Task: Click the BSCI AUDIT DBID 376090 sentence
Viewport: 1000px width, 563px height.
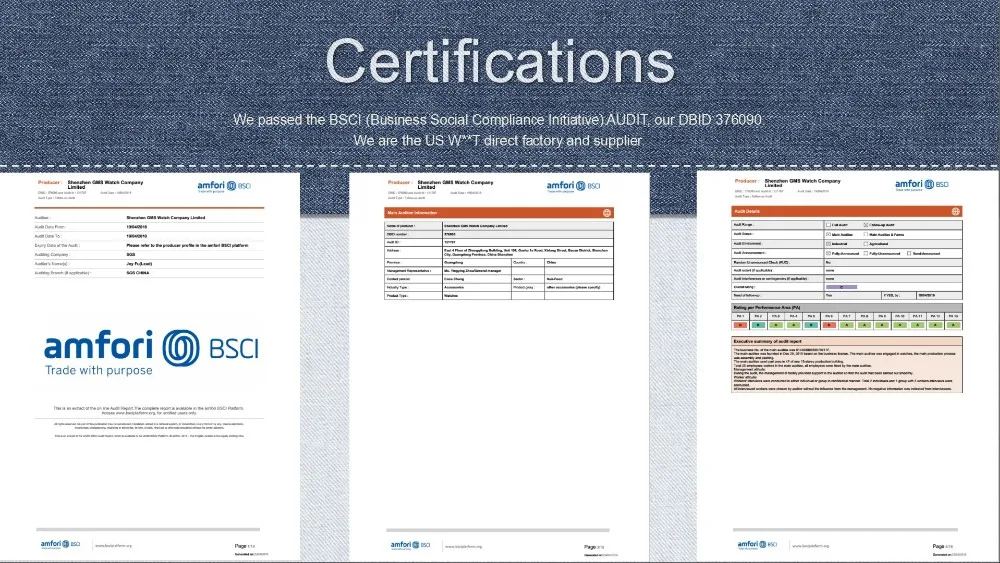Action: tap(497, 120)
